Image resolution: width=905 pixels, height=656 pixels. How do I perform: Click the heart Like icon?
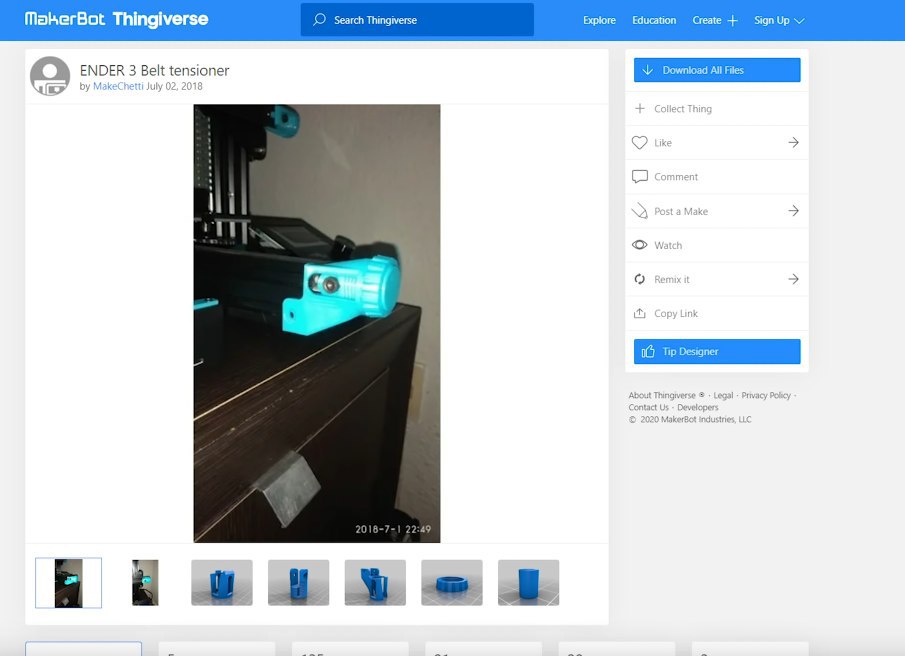[x=640, y=143]
